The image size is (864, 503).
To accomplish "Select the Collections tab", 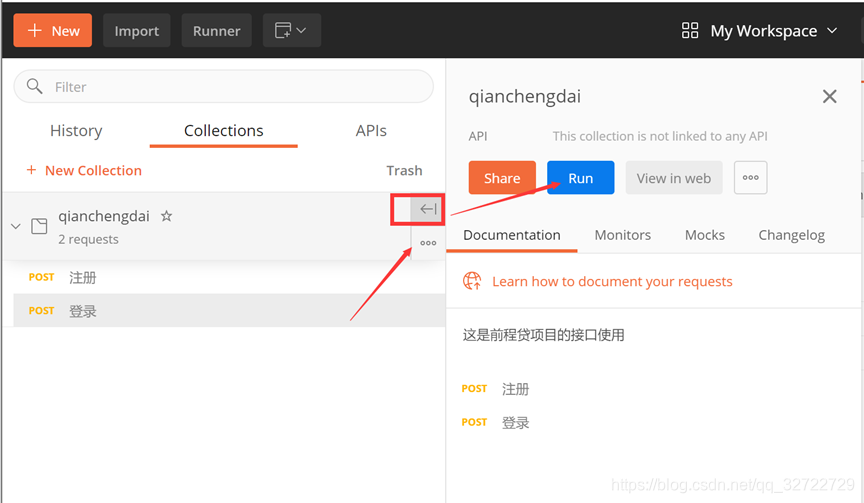I will (x=224, y=131).
